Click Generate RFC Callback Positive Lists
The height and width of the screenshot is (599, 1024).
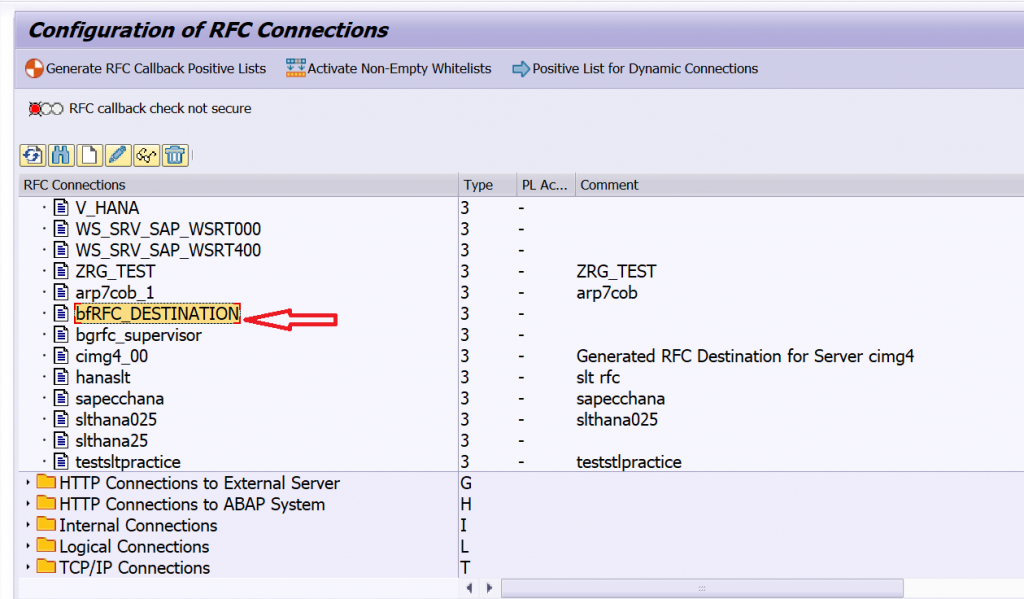pos(146,69)
